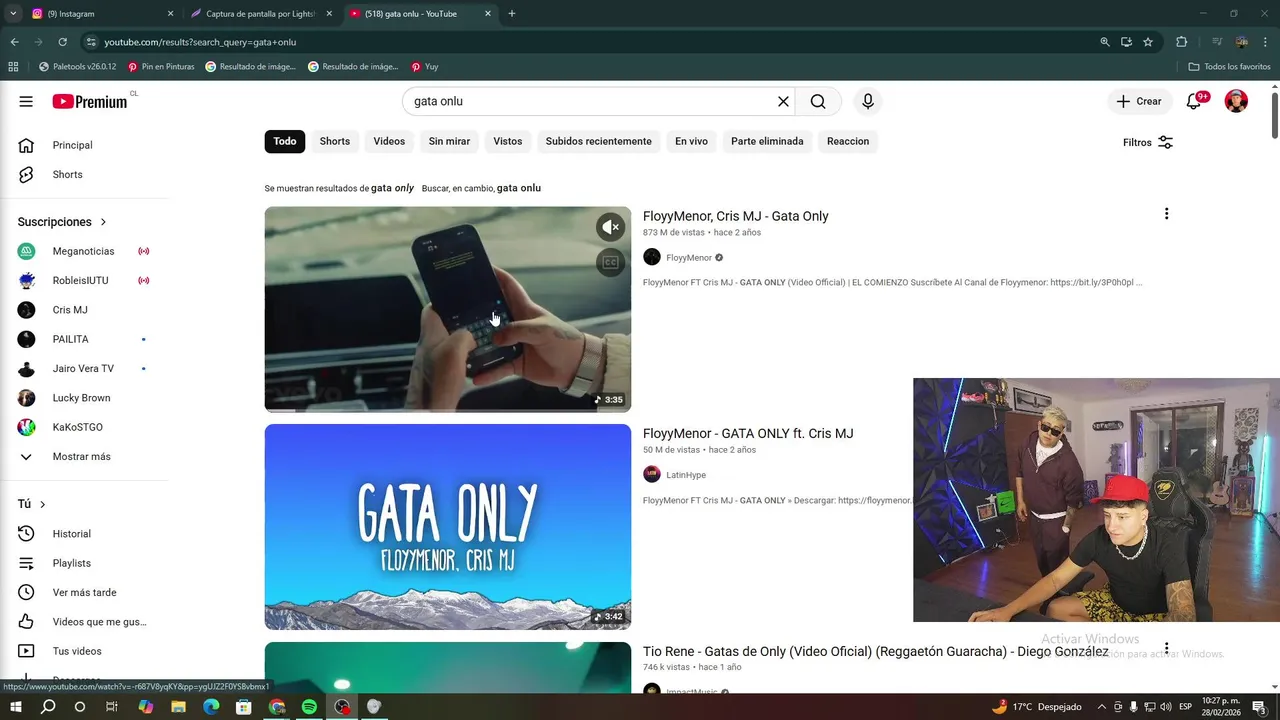Open Microsoft Edge from the taskbar
The height and width of the screenshot is (720, 1280).
pos(211,707)
